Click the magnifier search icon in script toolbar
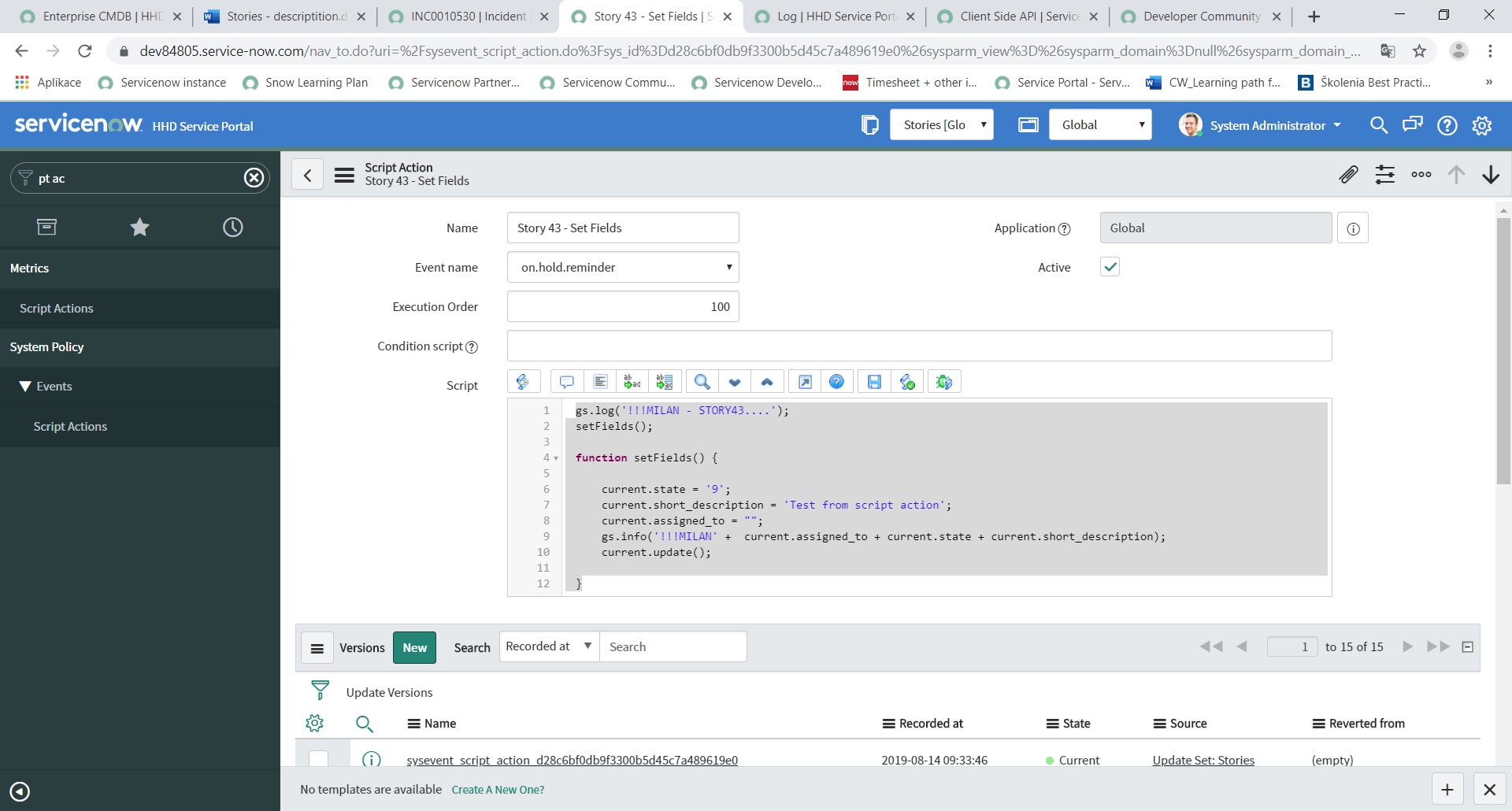Image resolution: width=1512 pixels, height=811 pixels. pos(702,382)
